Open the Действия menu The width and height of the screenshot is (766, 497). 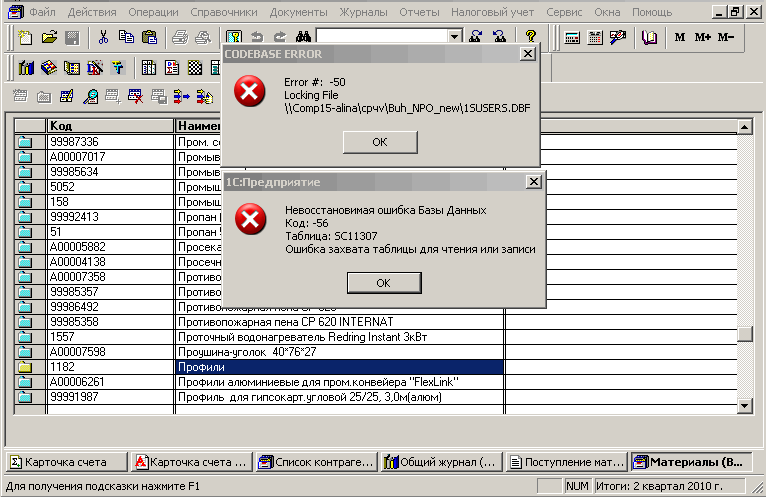92,12
